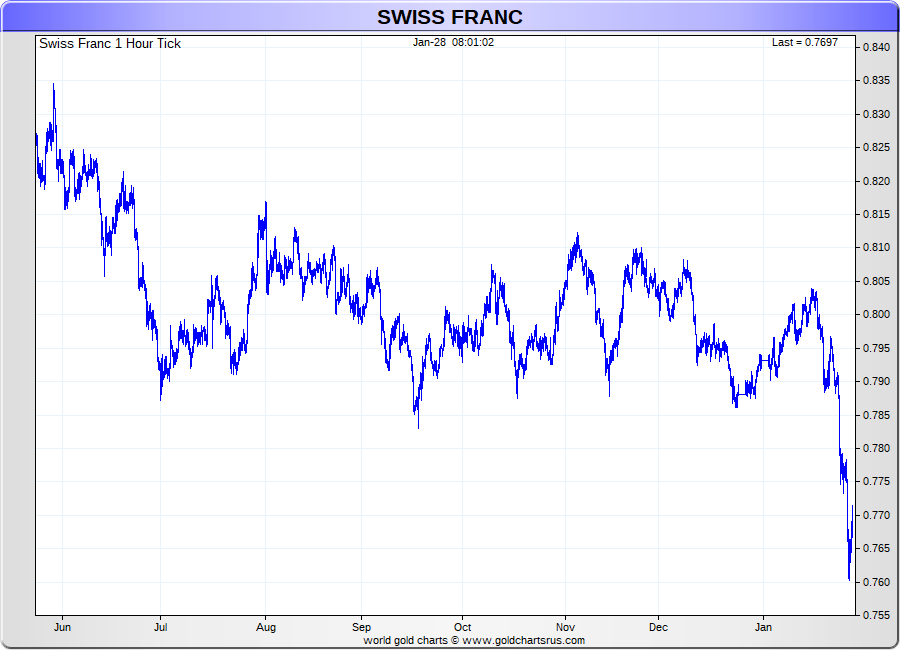The image size is (900, 650).
Task: Click the 0.810 price axis label
Action: click(x=876, y=247)
